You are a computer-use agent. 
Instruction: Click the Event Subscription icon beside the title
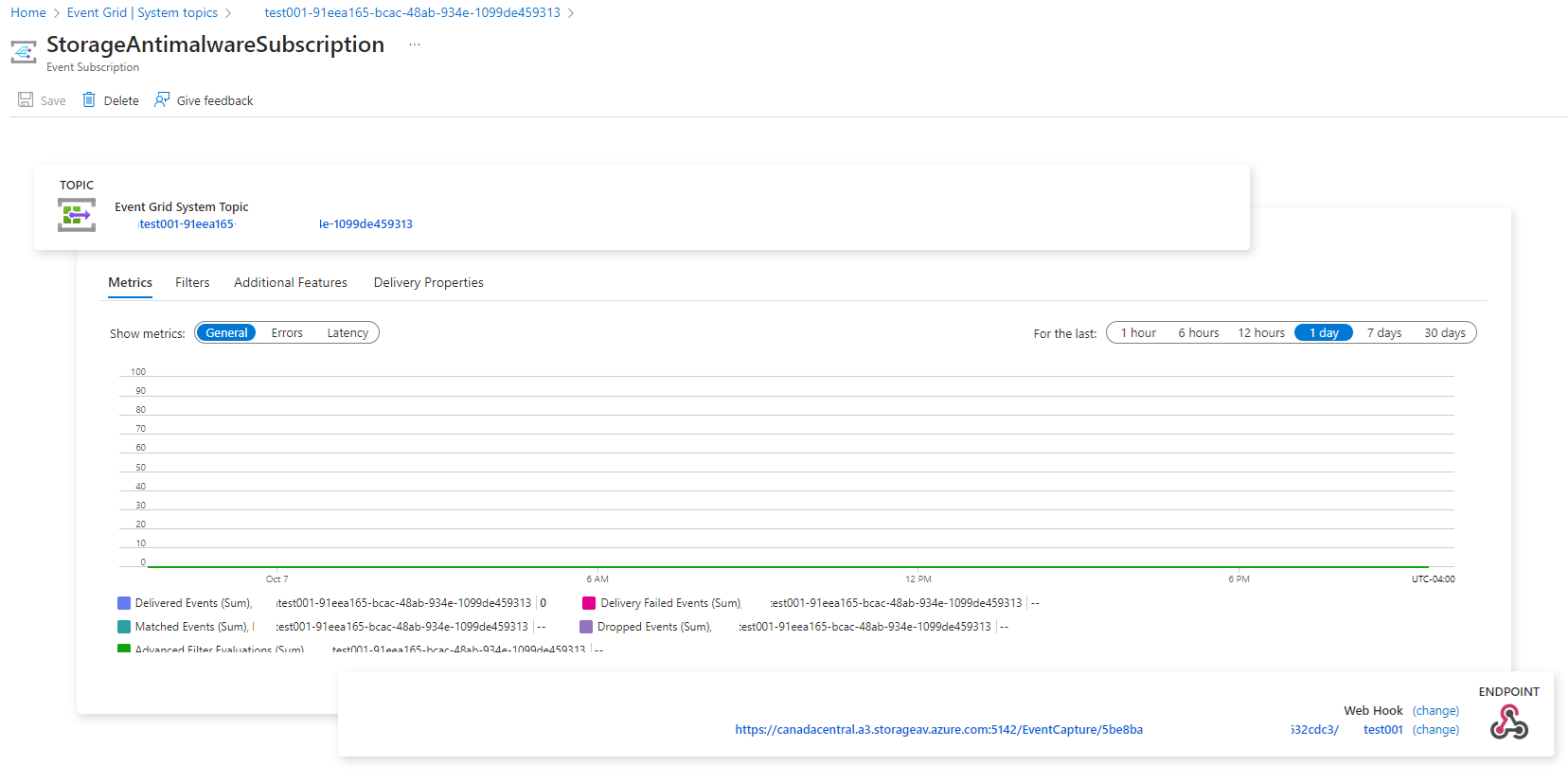tap(24, 52)
